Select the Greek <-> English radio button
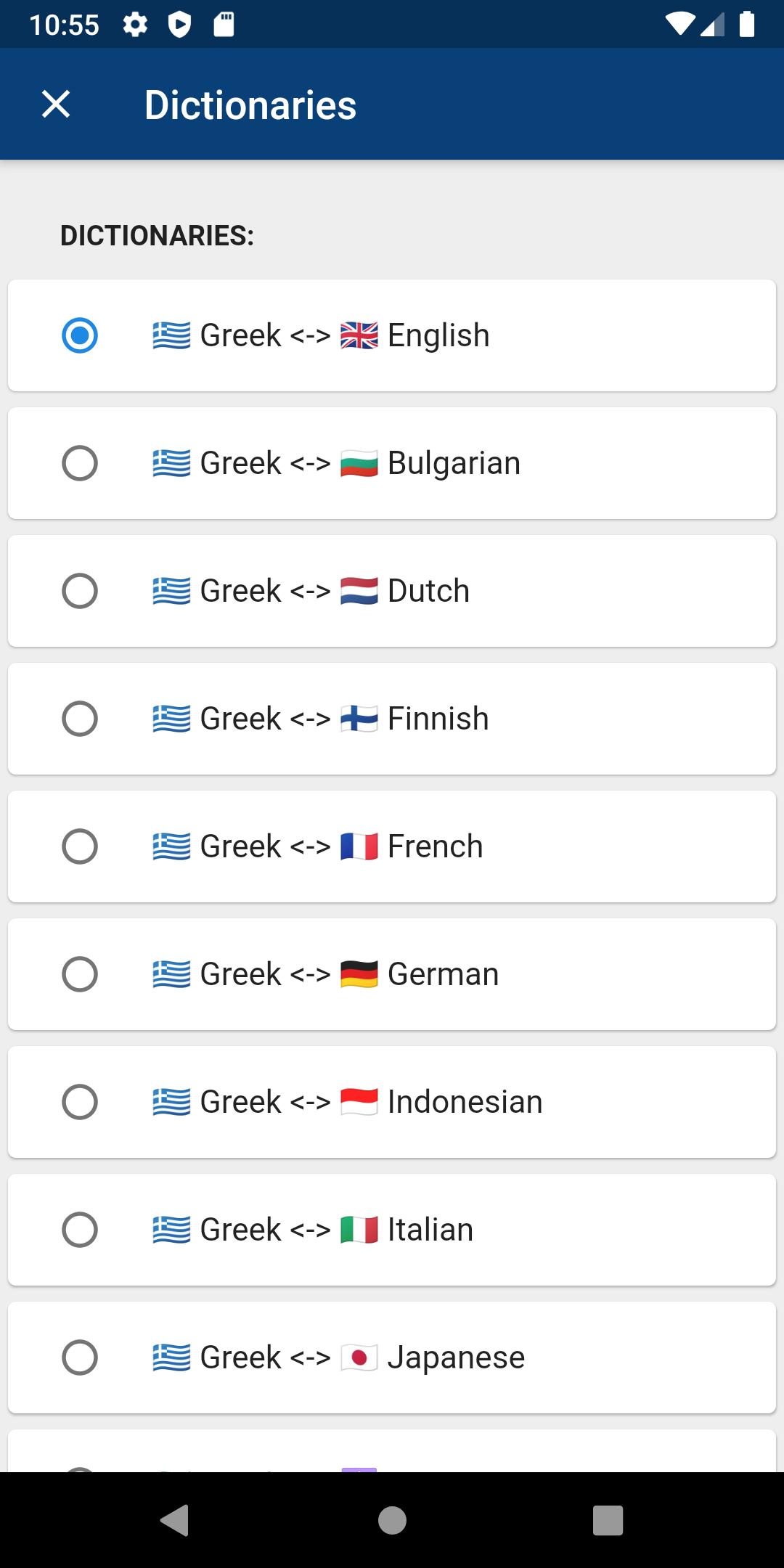The image size is (784, 1568). tap(80, 335)
